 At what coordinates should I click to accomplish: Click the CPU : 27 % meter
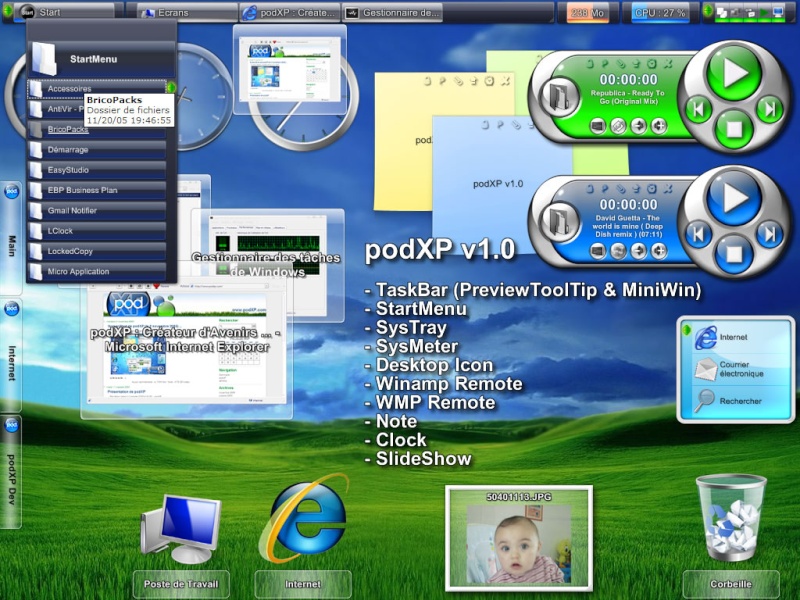[660, 13]
